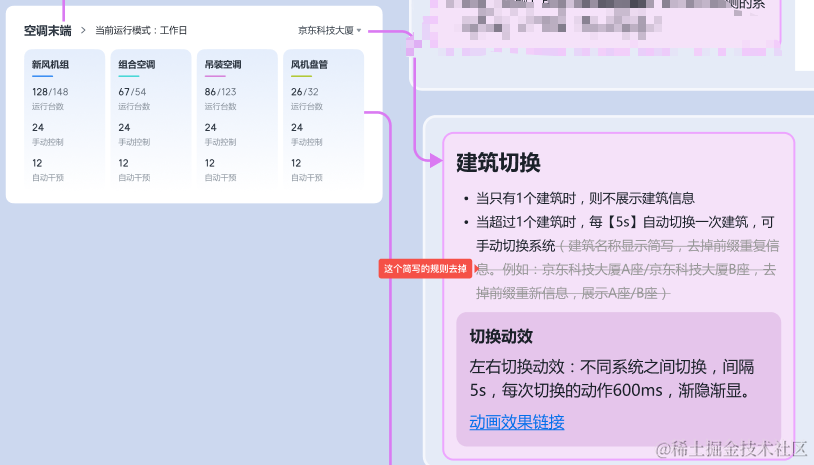Click the 67/54 running count value
The width and height of the screenshot is (814, 465).
[x=132, y=92]
